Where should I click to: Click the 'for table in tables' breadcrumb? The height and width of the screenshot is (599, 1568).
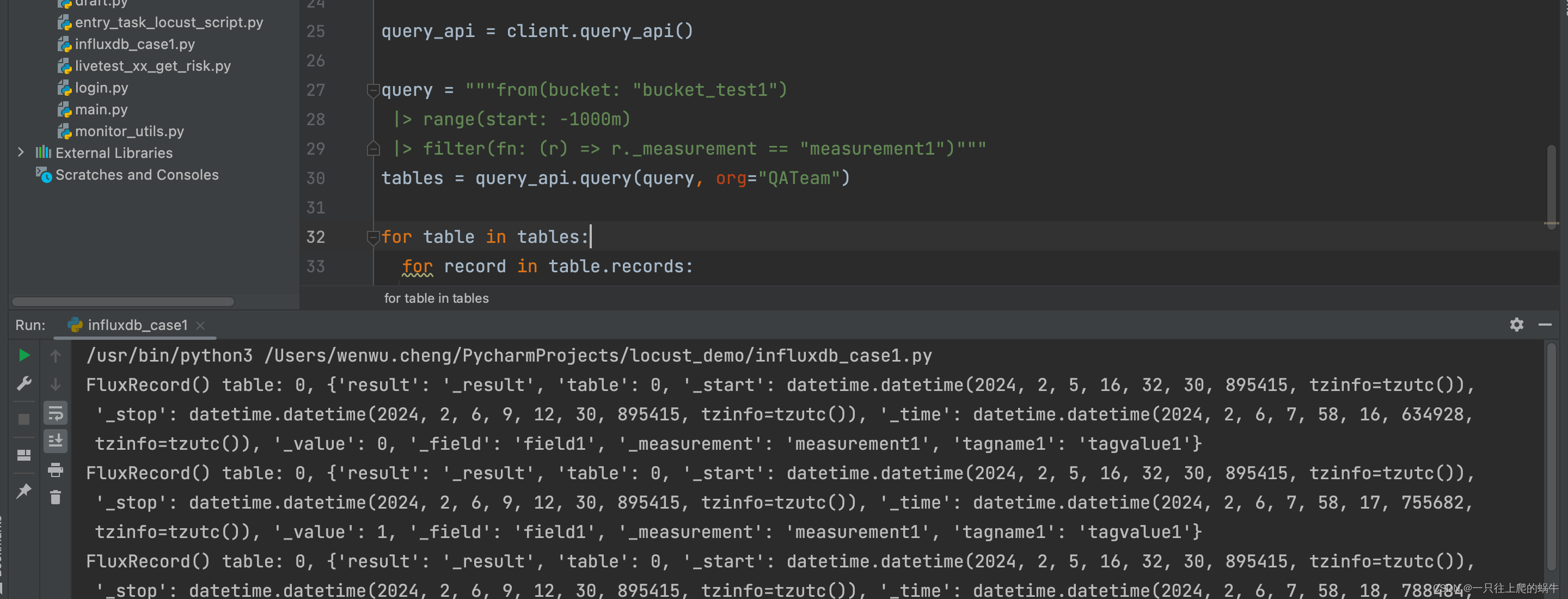[x=436, y=298]
